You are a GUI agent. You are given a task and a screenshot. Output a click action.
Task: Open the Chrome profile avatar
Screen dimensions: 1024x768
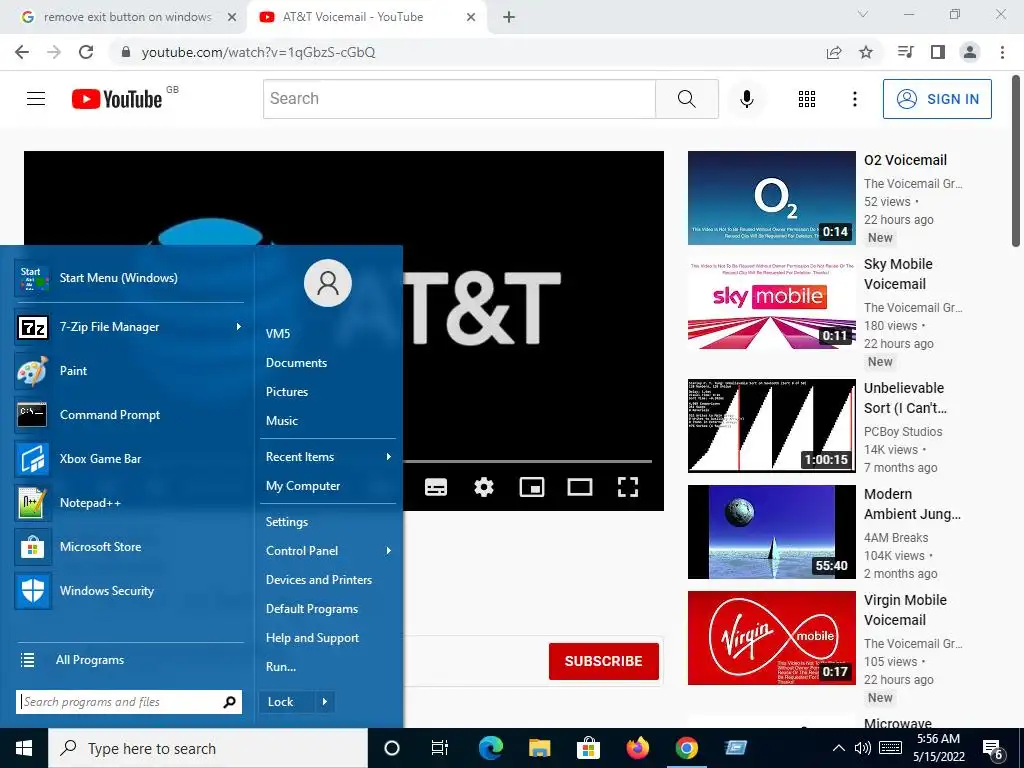coord(970,52)
